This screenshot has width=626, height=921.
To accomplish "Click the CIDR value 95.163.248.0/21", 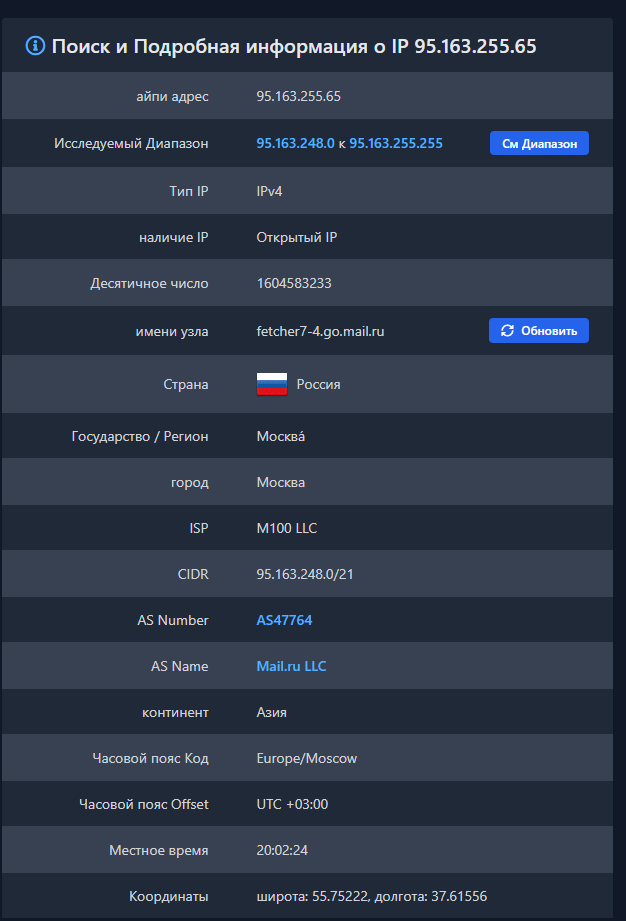I will click(306, 574).
